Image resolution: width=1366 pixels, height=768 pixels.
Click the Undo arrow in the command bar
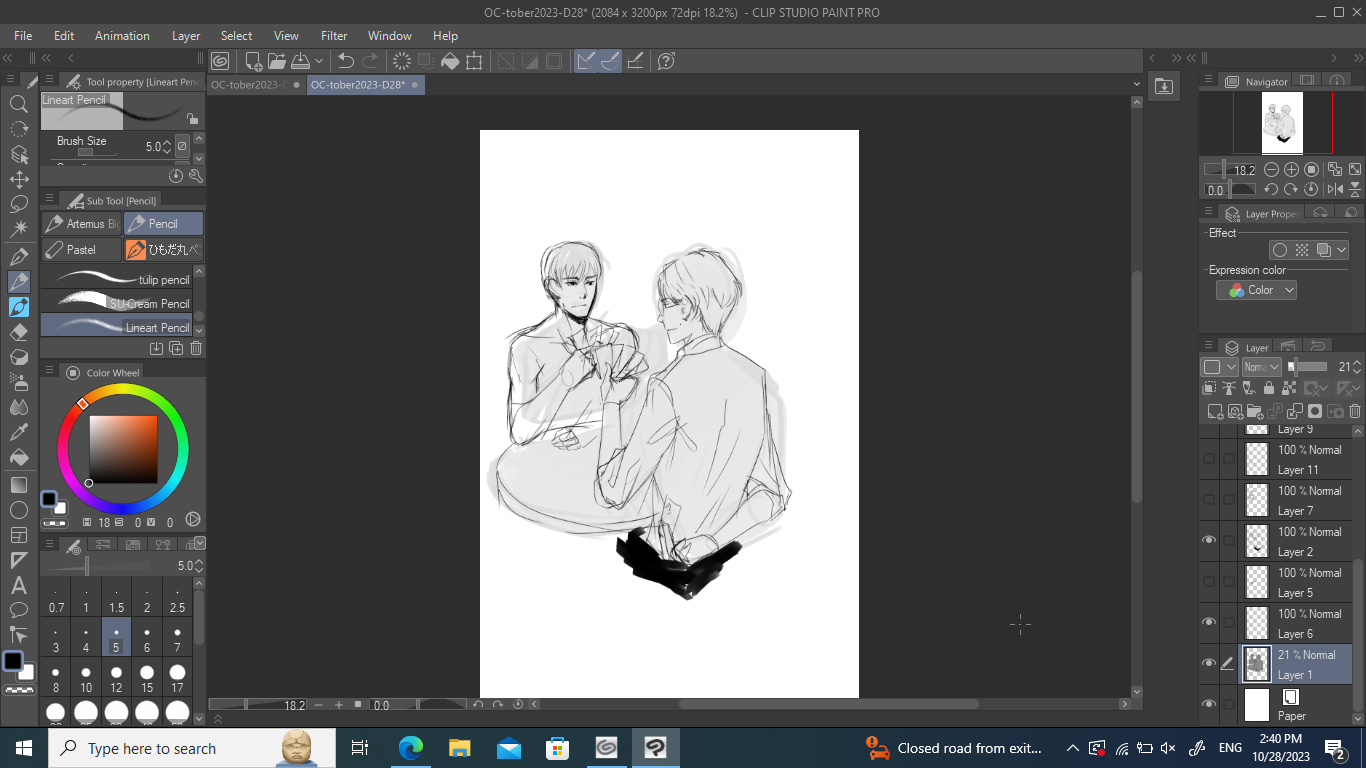click(346, 61)
